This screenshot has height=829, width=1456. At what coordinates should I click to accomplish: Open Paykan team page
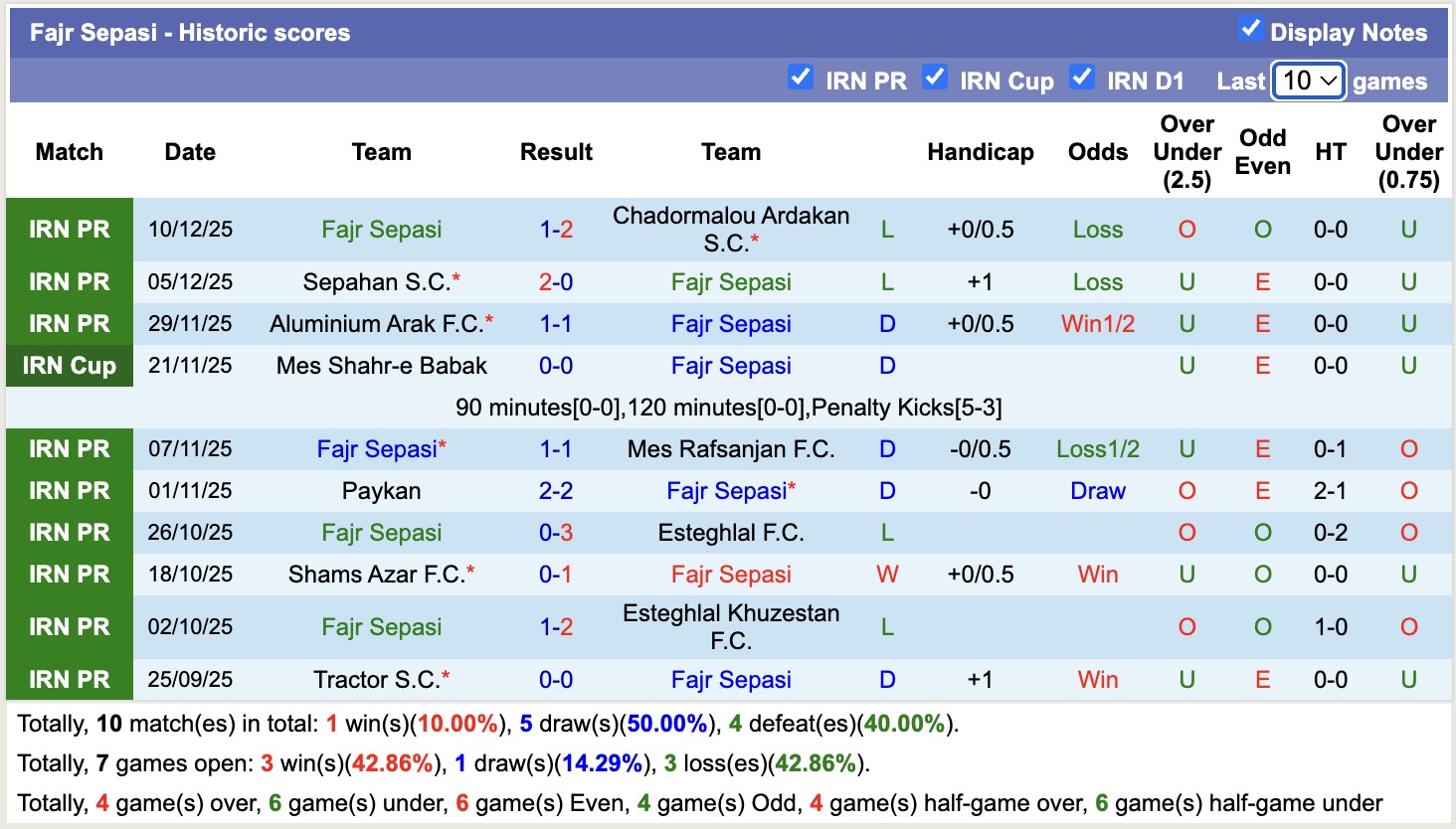pyautogui.click(x=381, y=491)
